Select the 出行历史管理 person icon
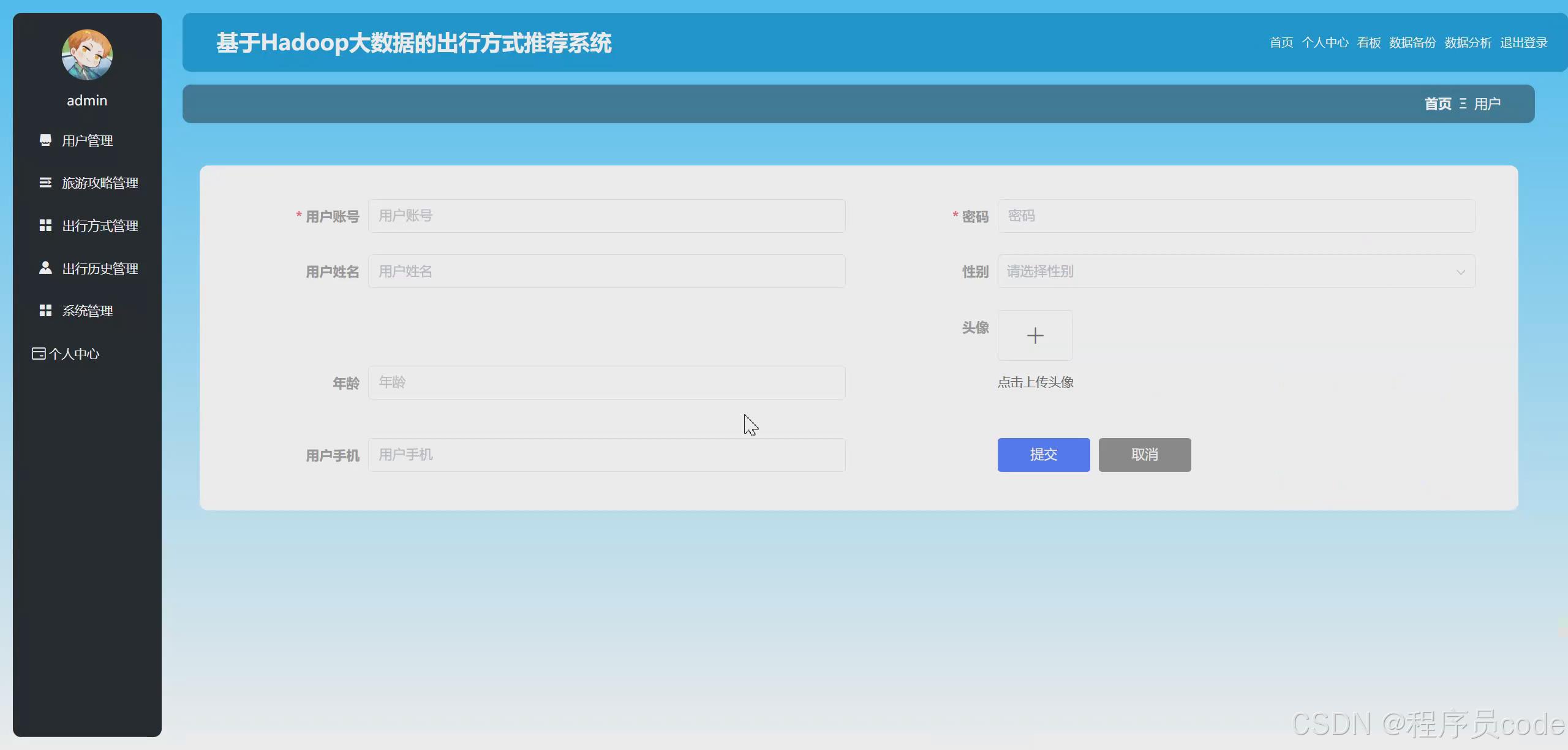 (x=45, y=268)
